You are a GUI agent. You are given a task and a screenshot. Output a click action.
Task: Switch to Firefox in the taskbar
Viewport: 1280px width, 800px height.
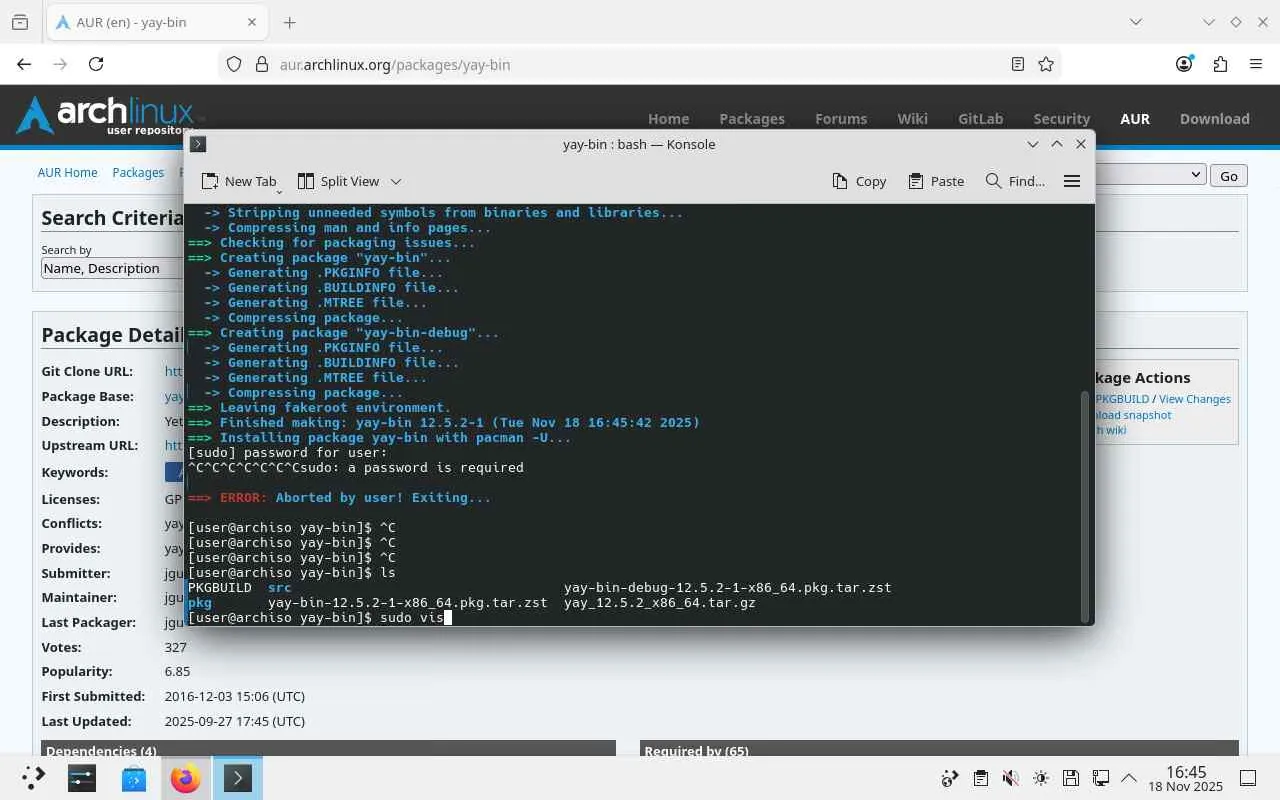click(185, 778)
